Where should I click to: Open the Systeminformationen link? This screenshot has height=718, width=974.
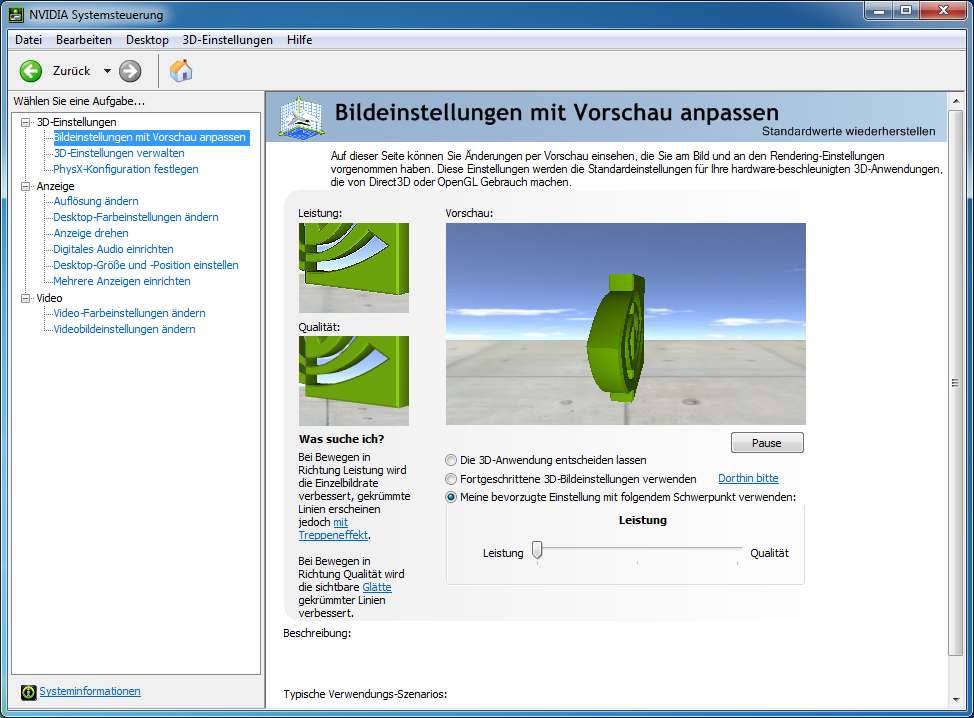[x=90, y=691]
